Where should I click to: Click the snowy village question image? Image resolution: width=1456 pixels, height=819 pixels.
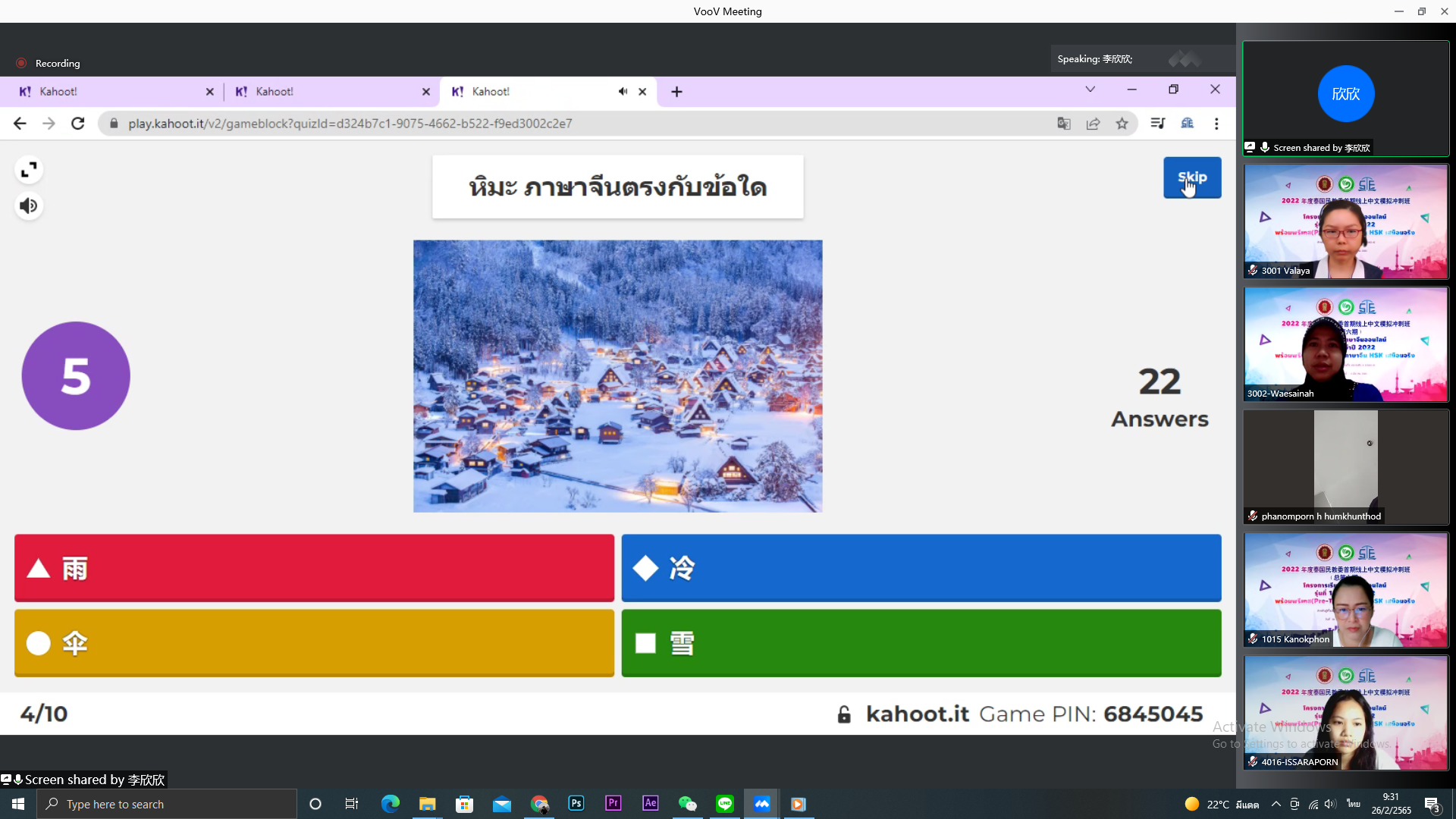tap(617, 376)
